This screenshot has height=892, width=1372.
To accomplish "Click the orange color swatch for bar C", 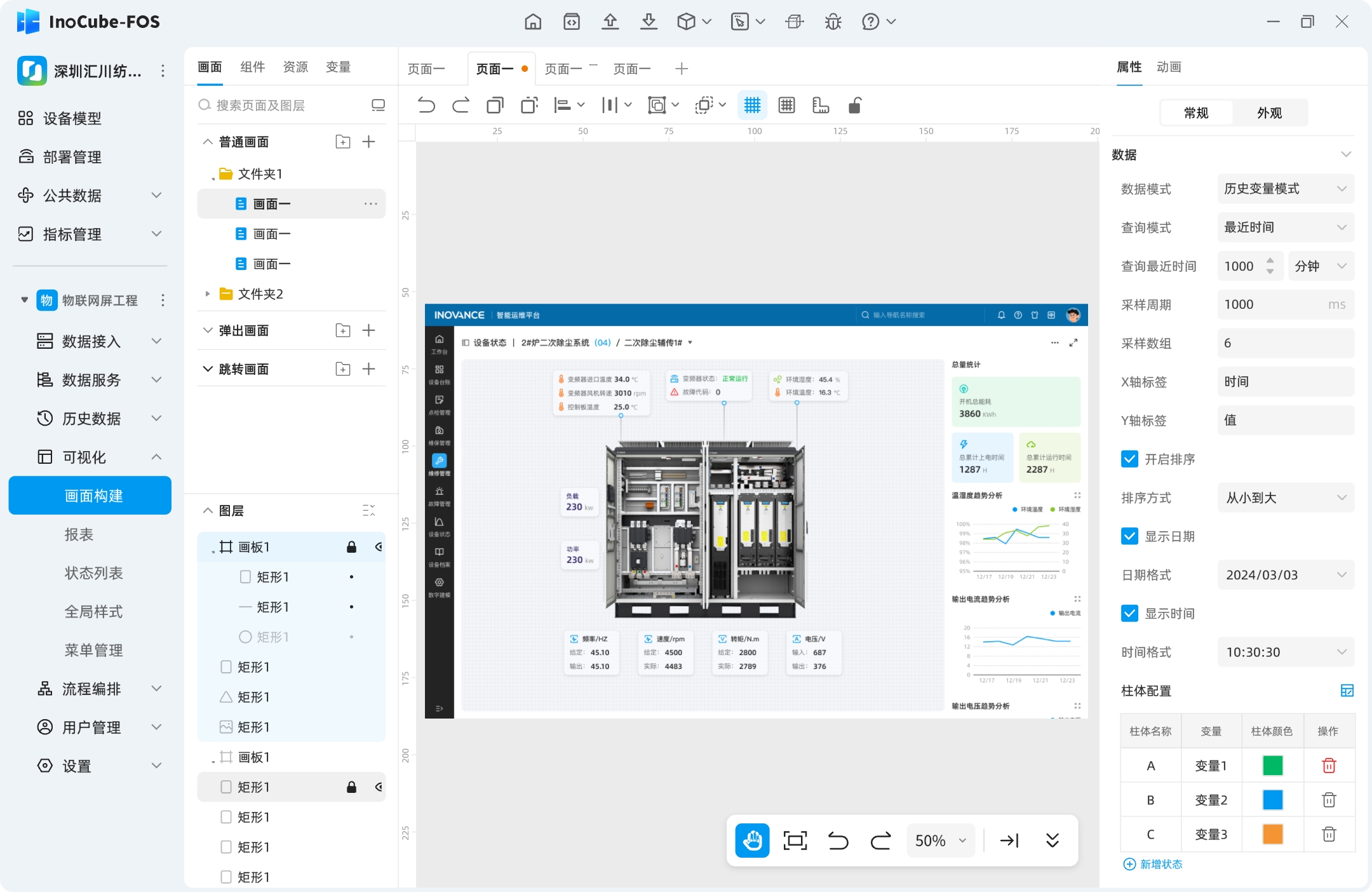I will tap(1272, 834).
